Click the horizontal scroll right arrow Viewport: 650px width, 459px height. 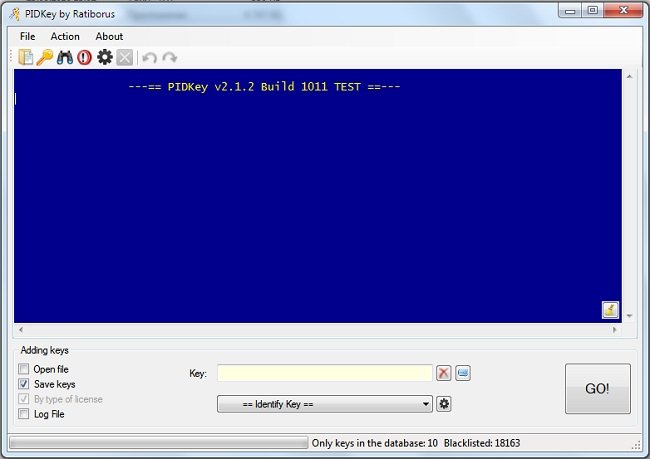click(614, 330)
